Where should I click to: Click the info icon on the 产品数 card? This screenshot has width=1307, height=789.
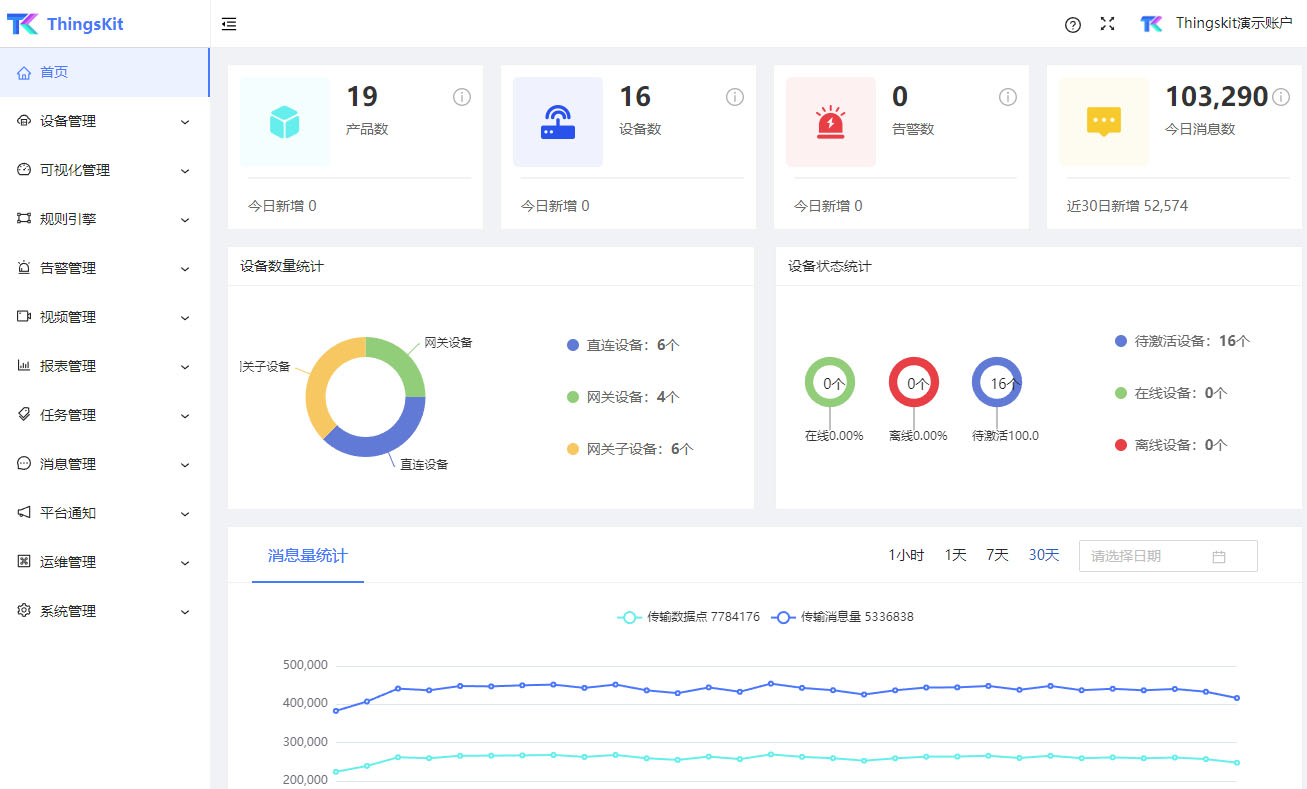coord(462,97)
